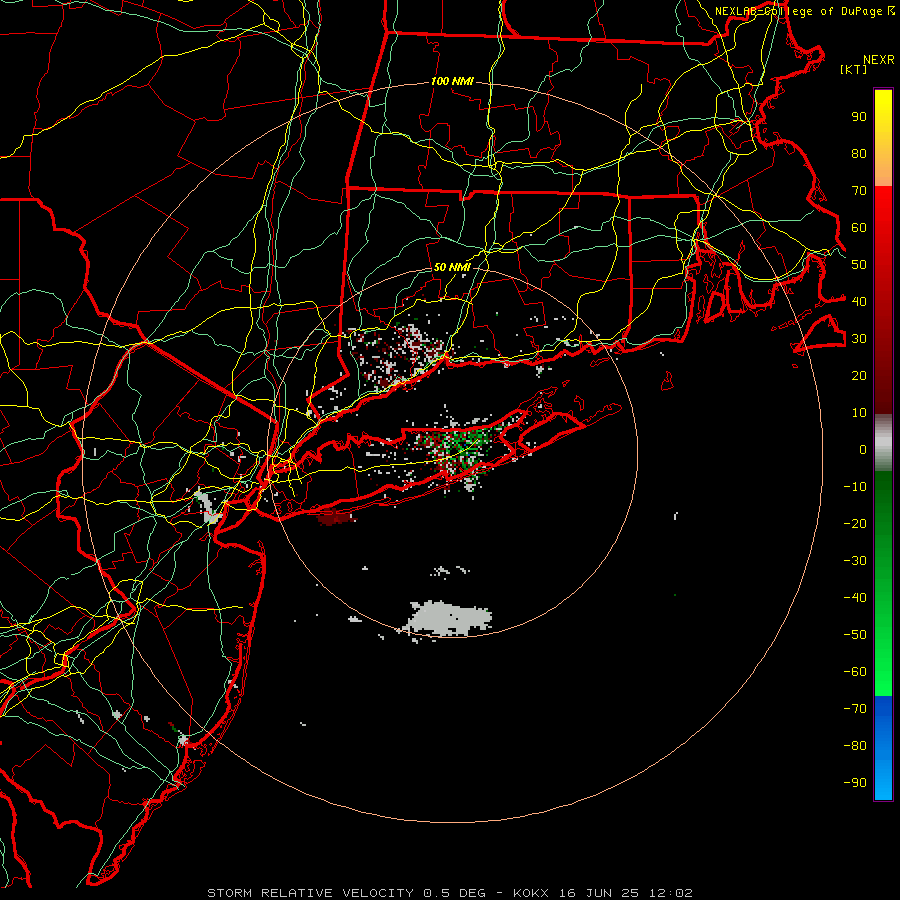
Task: Click the positive 20 knots scale label
Action: 859,375
